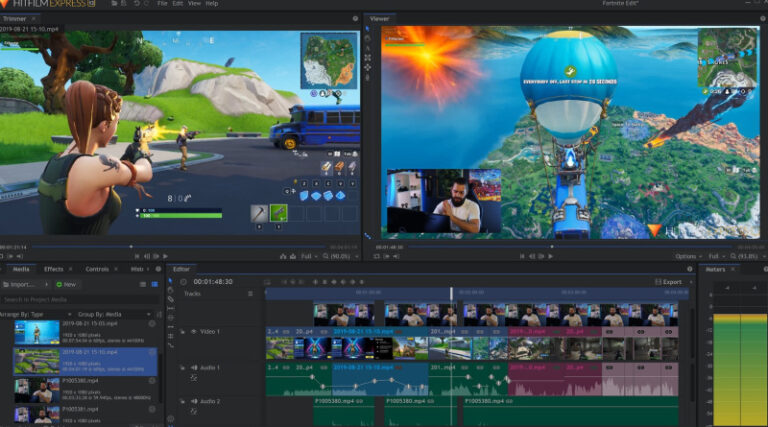Viewport: 768px width, 427px height.
Task: Open the Edit menu
Action: pyautogui.click(x=178, y=3)
